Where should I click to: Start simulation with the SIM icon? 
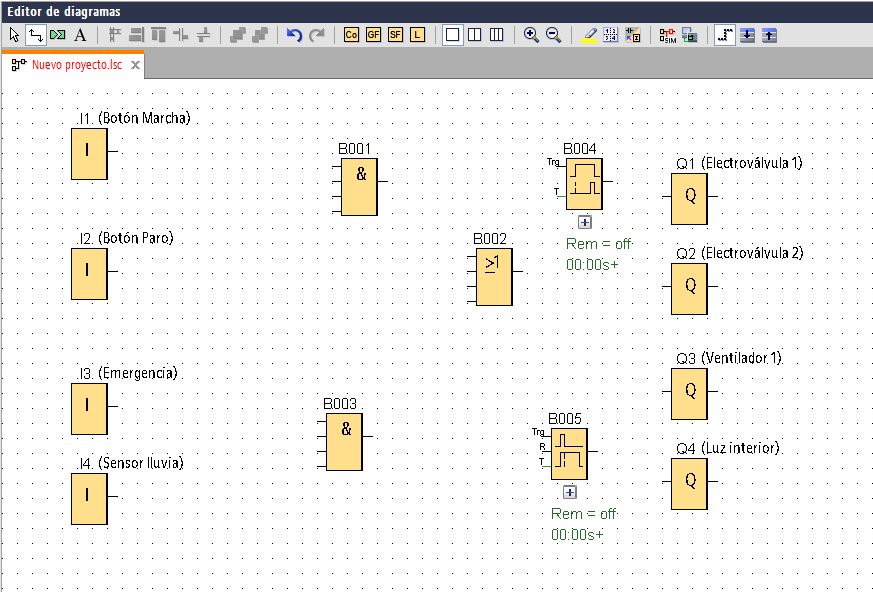pyautogui.click(x=668, y=35)
